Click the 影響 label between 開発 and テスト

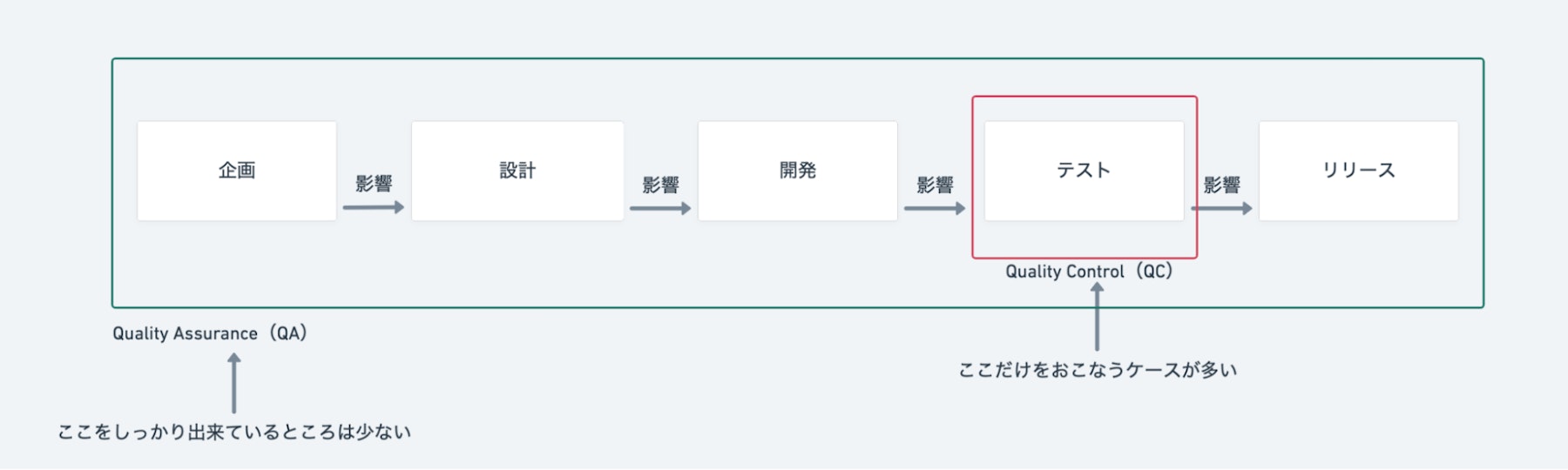pos(935,185)
